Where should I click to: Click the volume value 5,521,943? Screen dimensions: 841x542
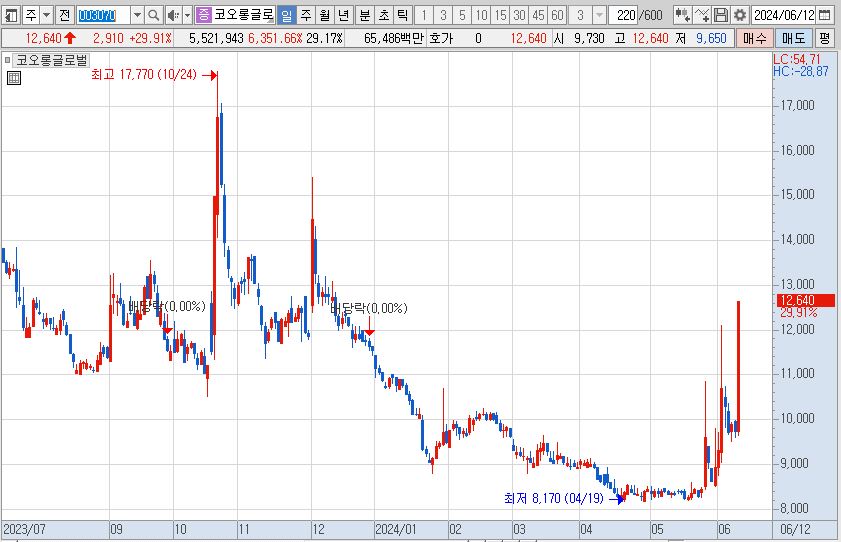pos(217,39)
